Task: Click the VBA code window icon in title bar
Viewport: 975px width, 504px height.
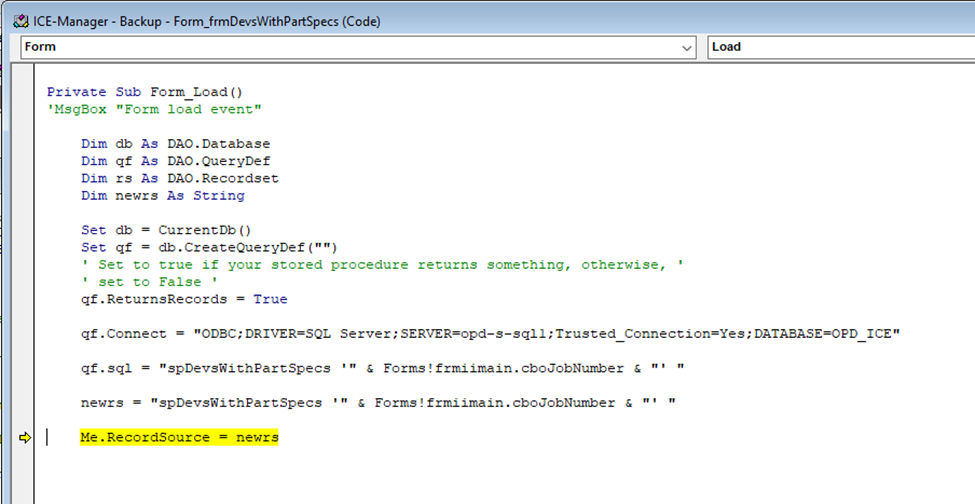Action: click(21, 21)
